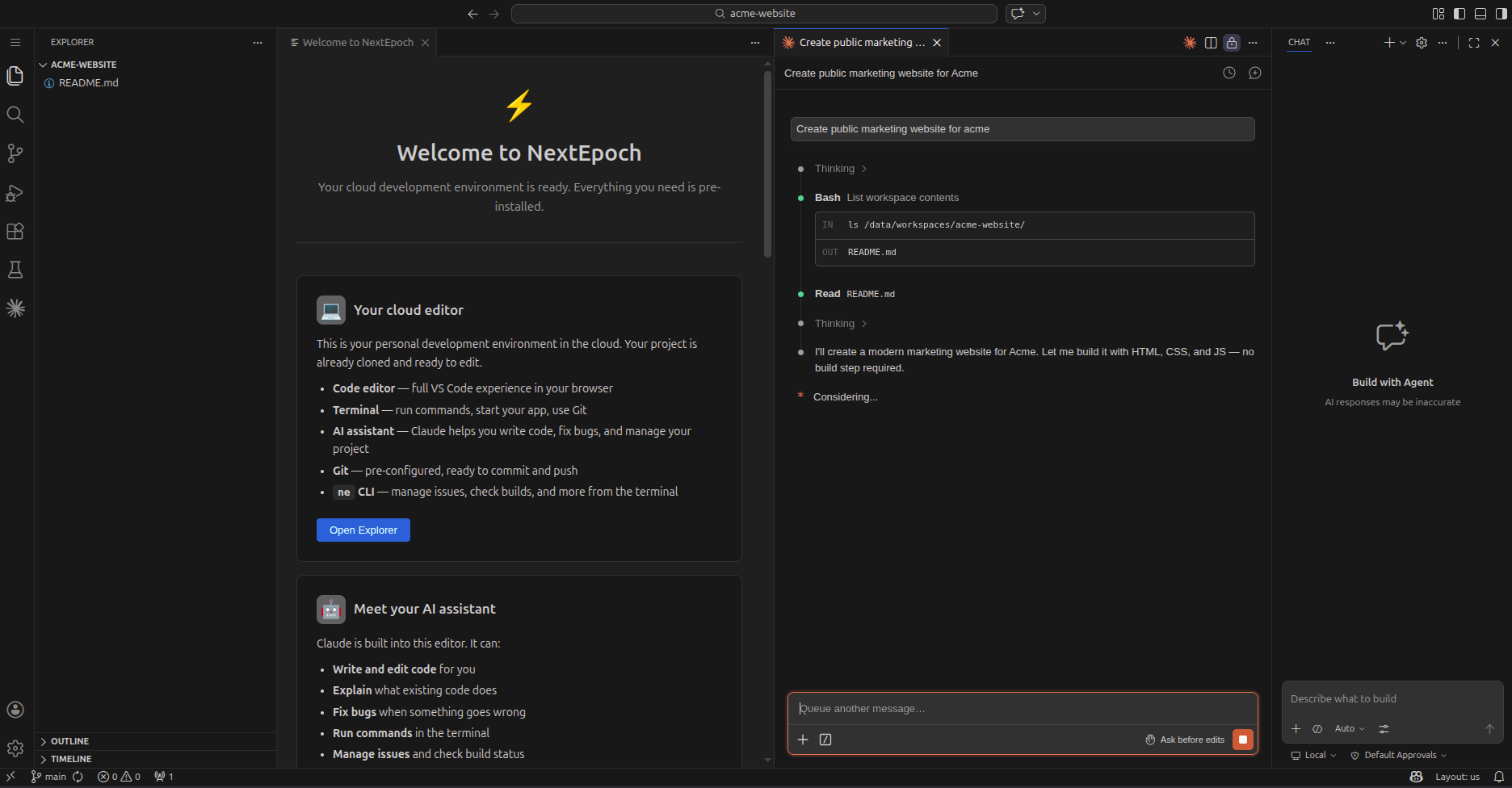Open the Explorer view in activity bar
The height and width of the screenshot is (788, 1512).
[x=15, y=76]
